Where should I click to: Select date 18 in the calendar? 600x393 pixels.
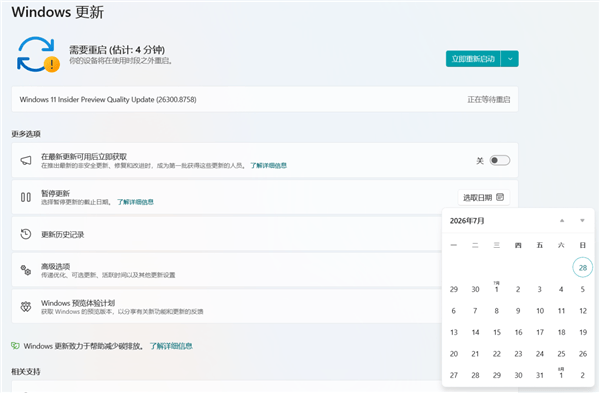(561, 332)
